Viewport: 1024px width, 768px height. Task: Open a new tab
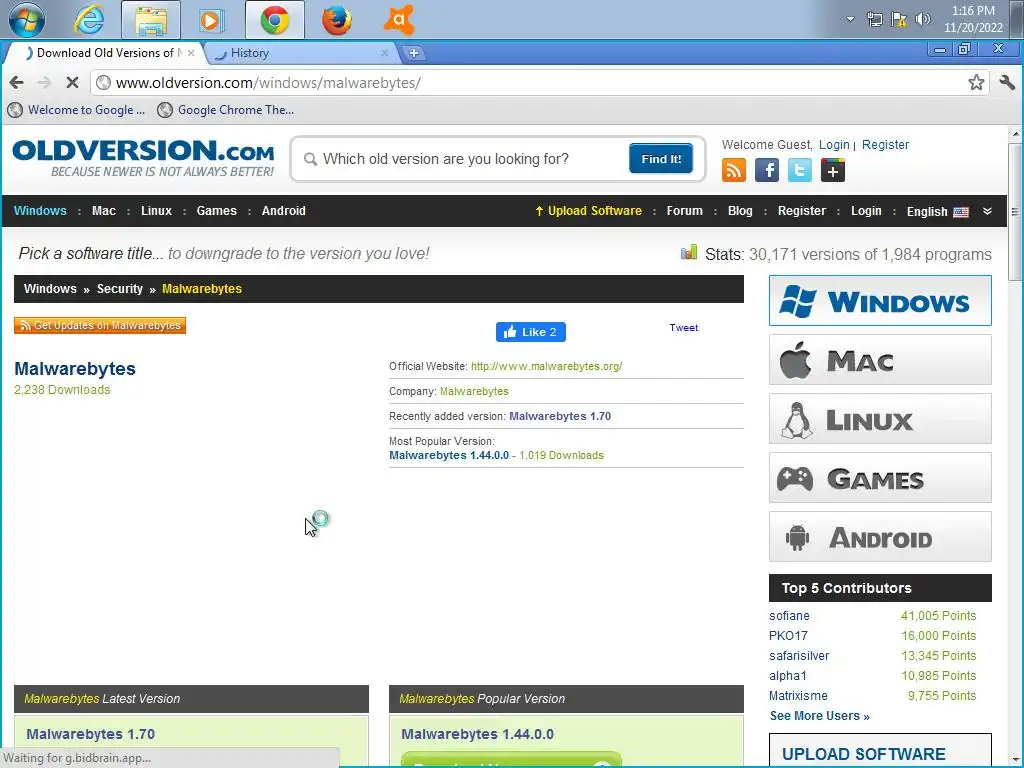(x=413, y=54)
